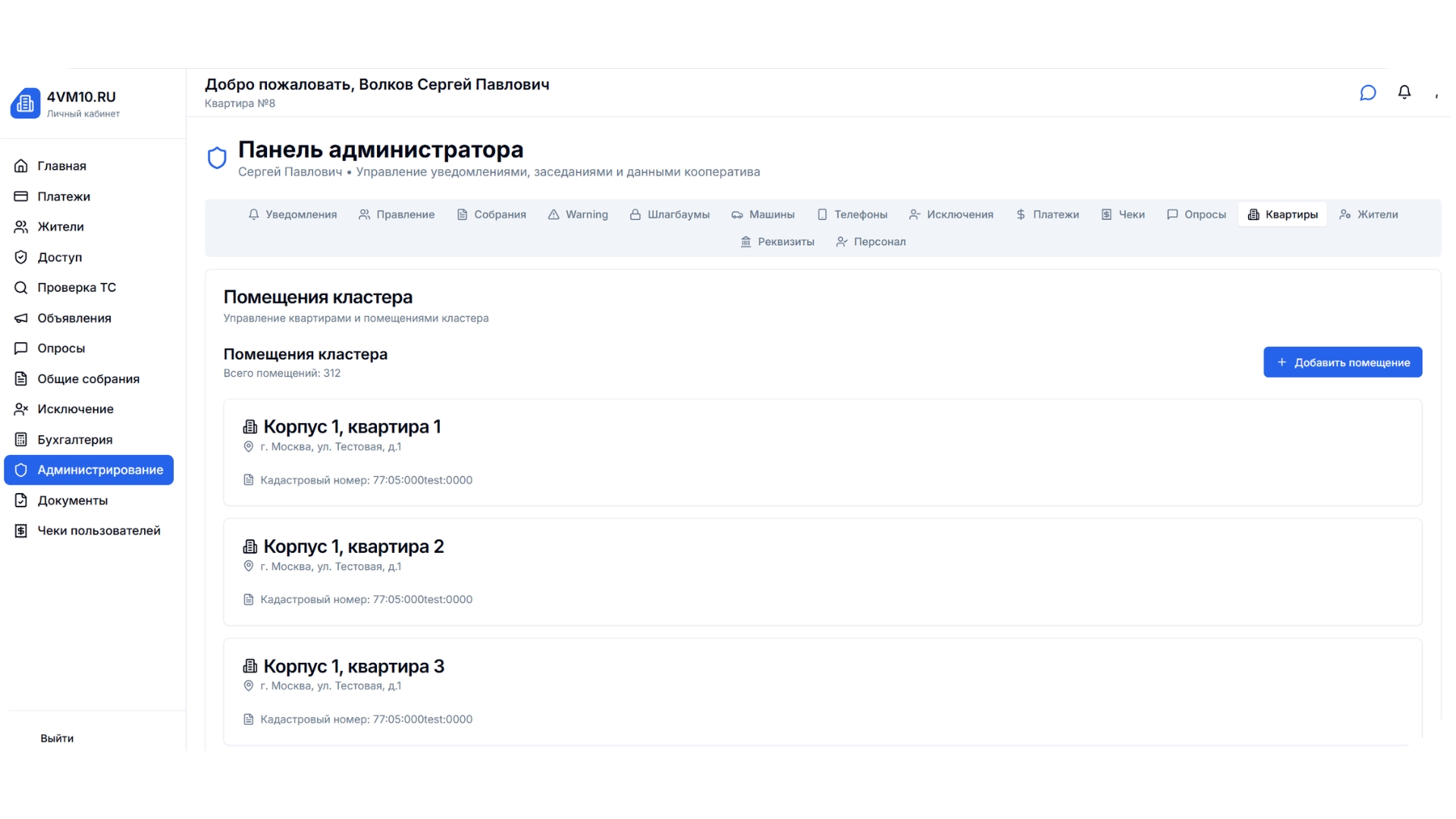The height and width of the screenshot is (819, 1456).
Task: Open the Warning tab
Action: point(578,215)
